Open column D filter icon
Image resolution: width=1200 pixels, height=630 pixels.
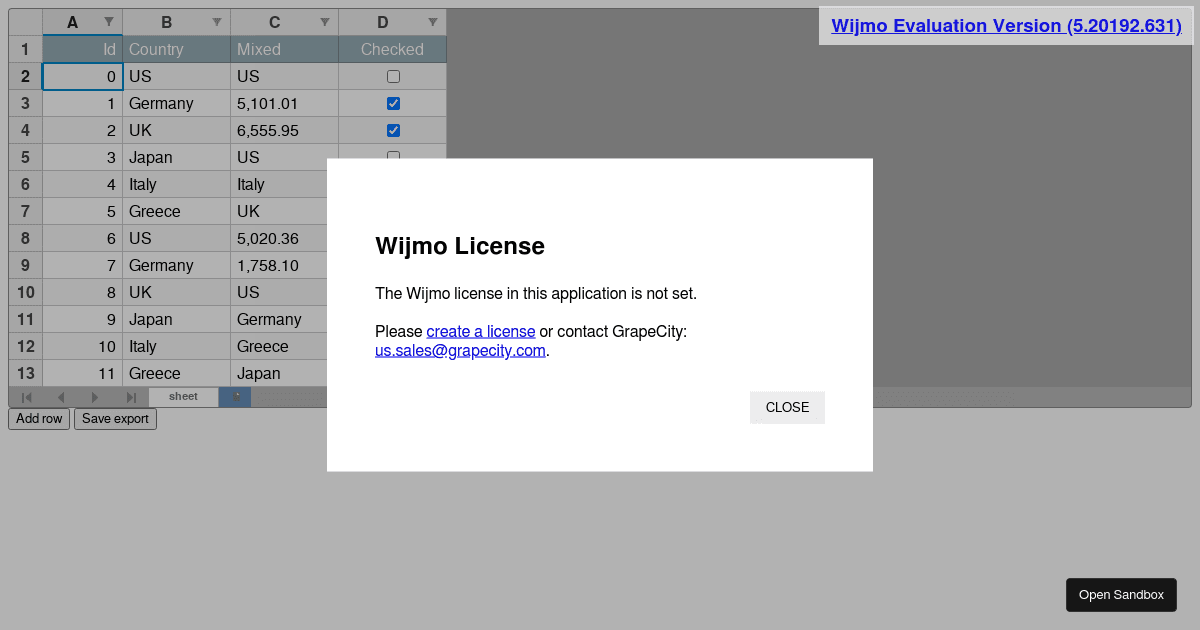coord(432,22)
